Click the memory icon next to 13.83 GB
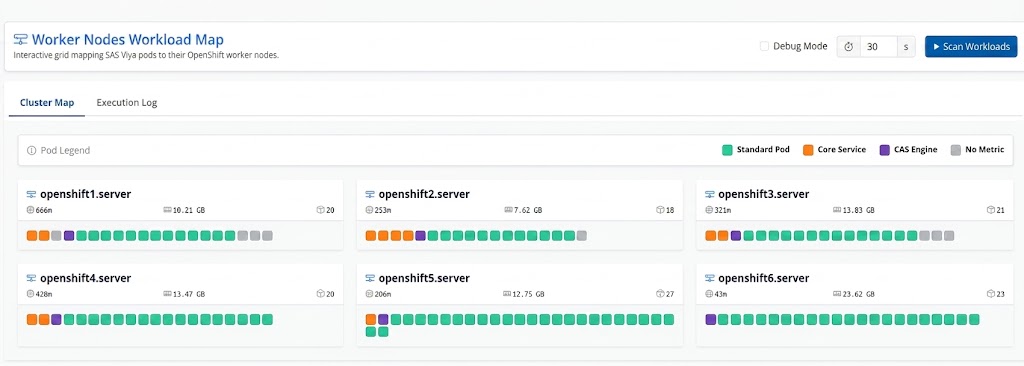This screenshot has height=366, width=1024. (x=837, y=210)
